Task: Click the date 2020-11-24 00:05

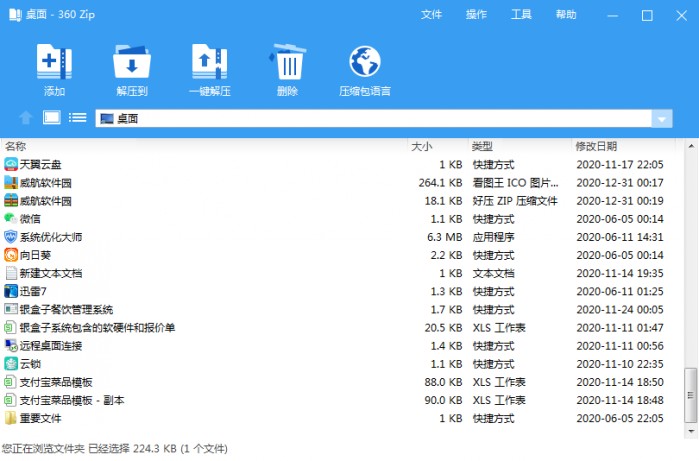Action: coord(620,309)
